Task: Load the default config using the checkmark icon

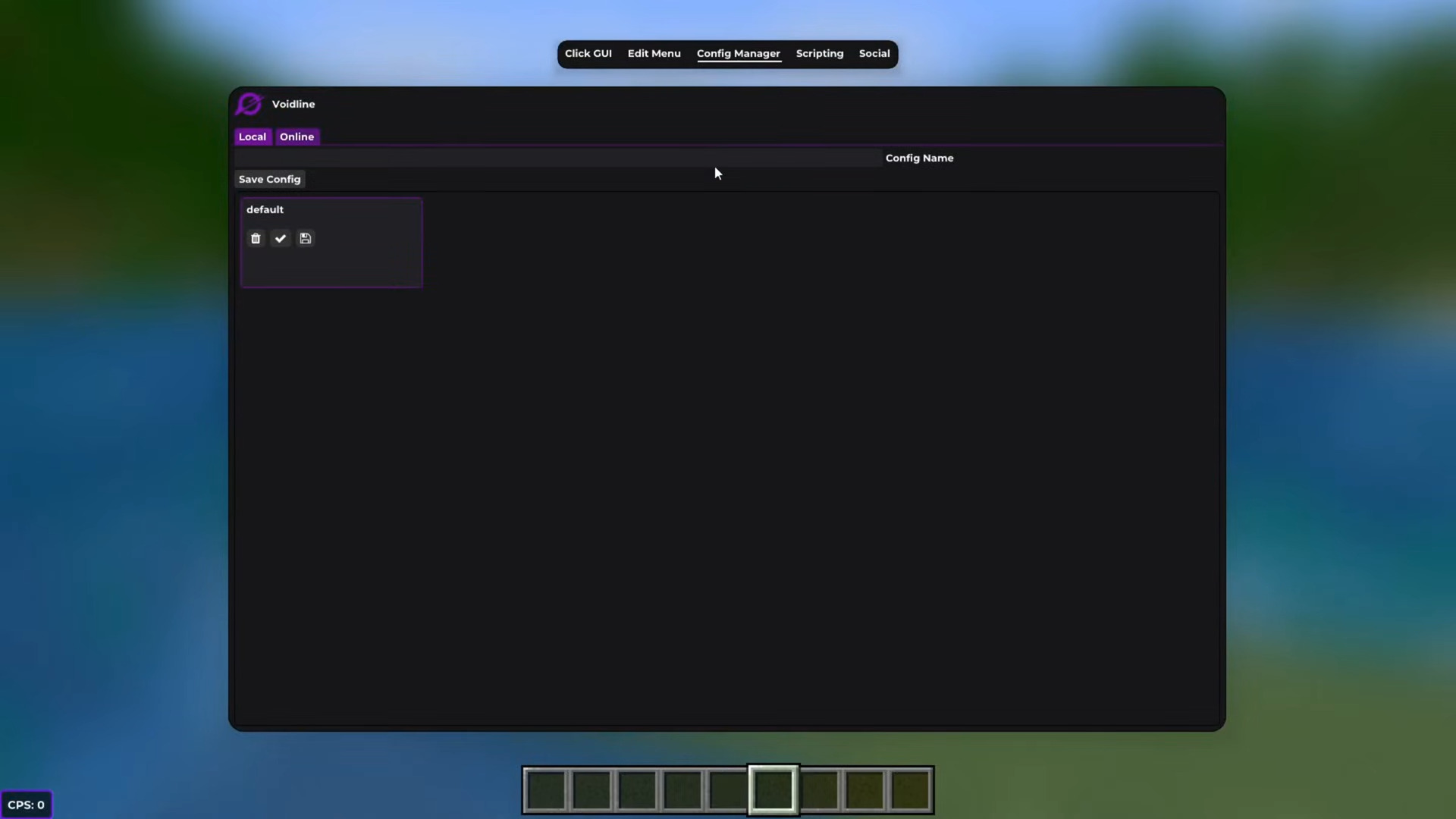Action: (281, 239)
